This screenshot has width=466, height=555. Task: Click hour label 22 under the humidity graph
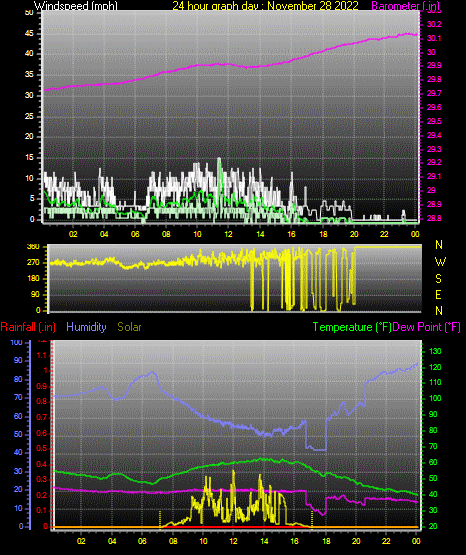pyautogui.click(x=386, y=542)
